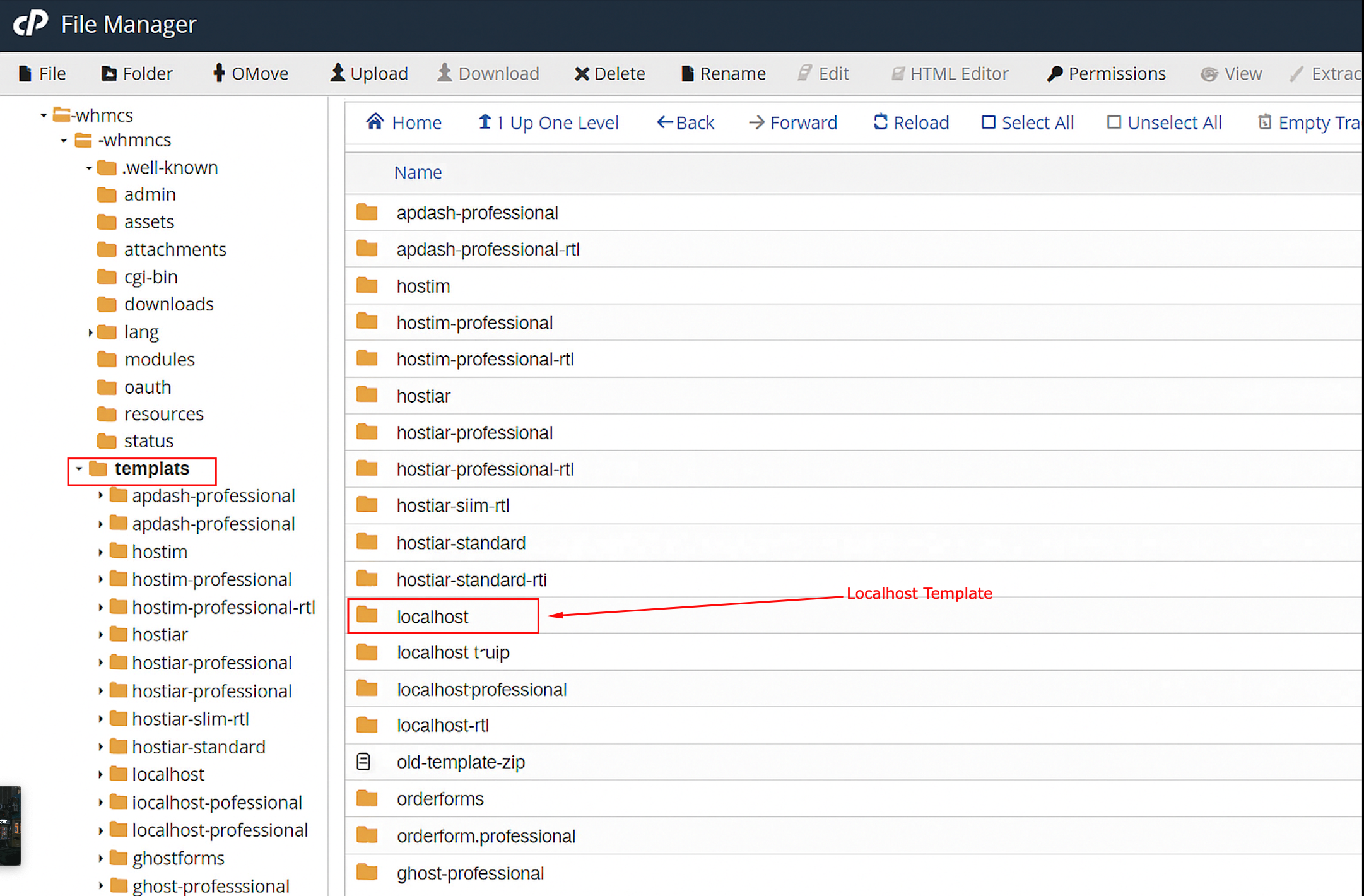Click the Upload toolbar icon
The image size is (1364, 896).
click(338, 73)
